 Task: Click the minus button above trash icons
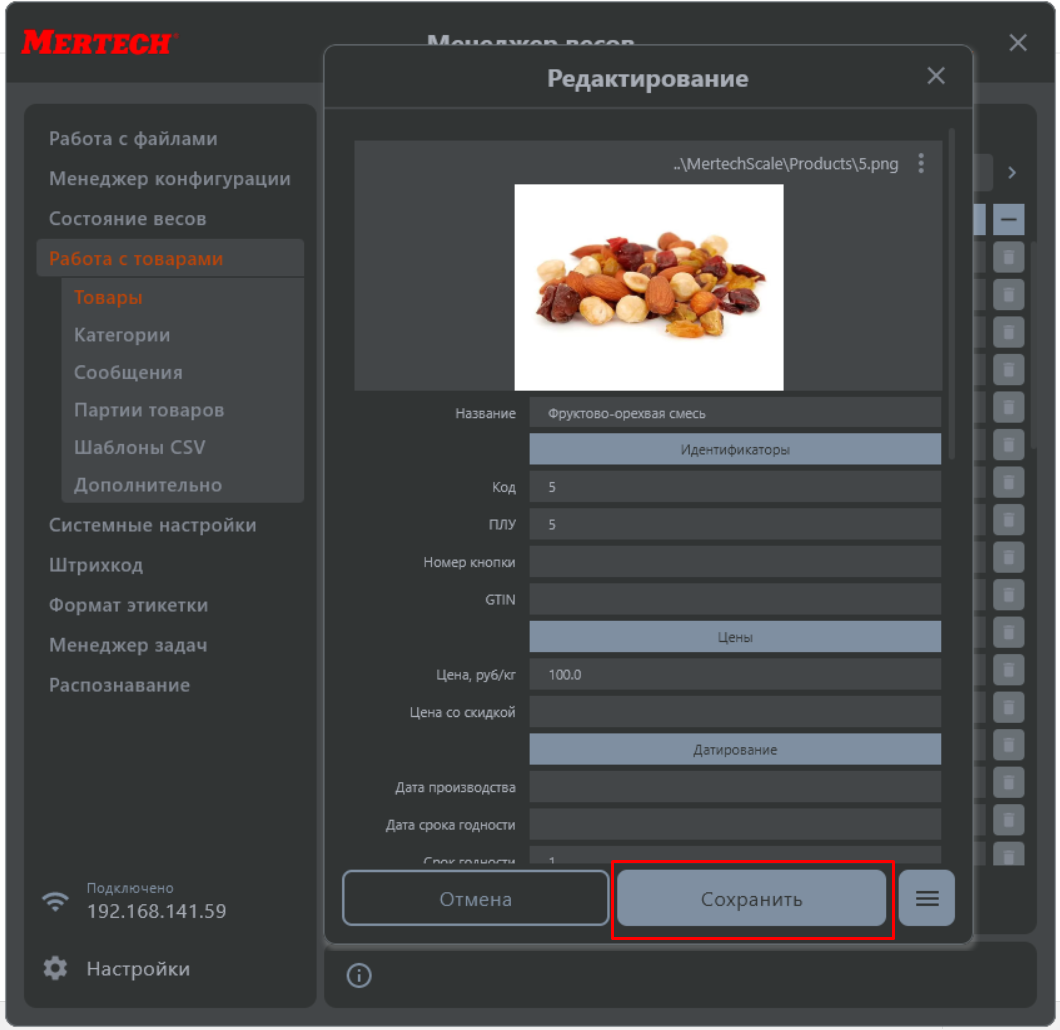pos(1008,220)
